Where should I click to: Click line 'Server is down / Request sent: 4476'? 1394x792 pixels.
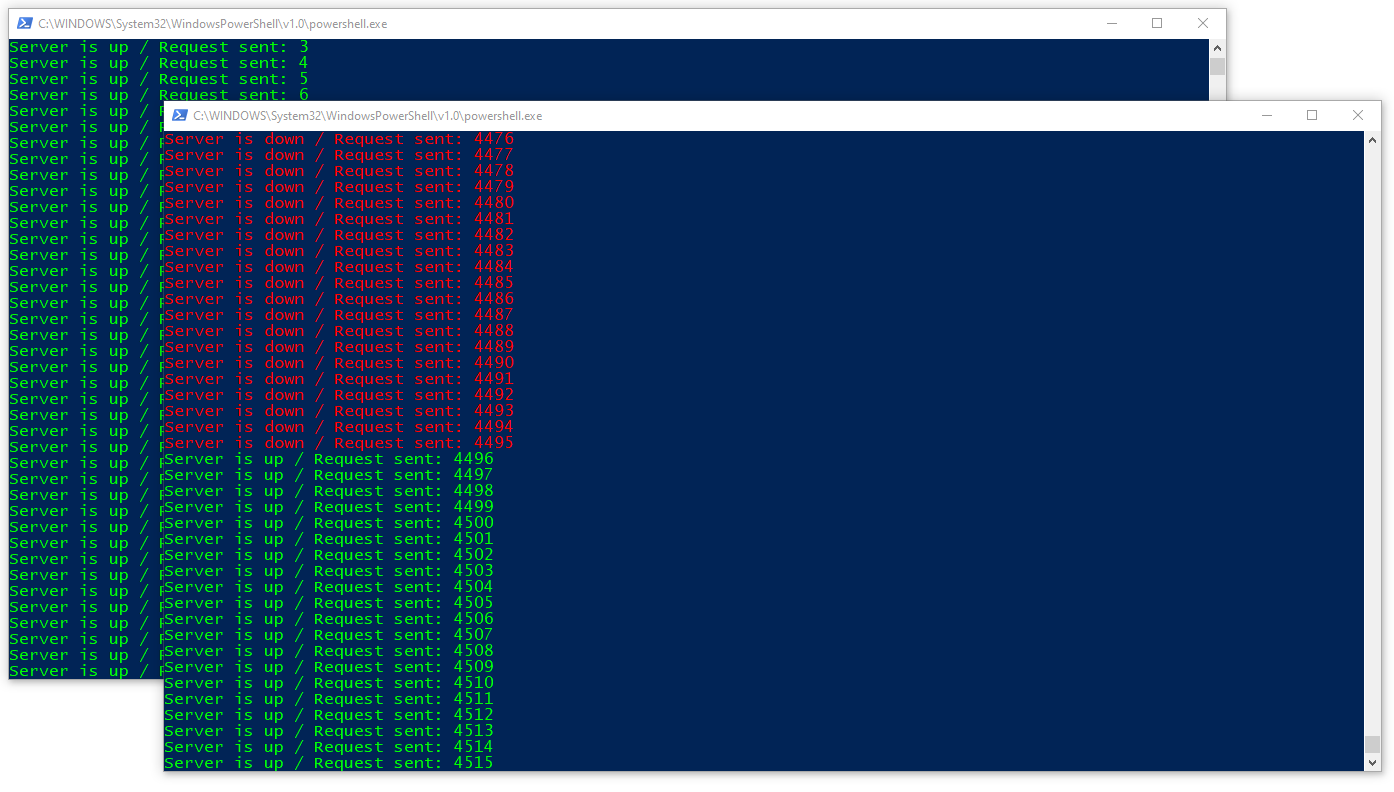[x=339, y=139]
